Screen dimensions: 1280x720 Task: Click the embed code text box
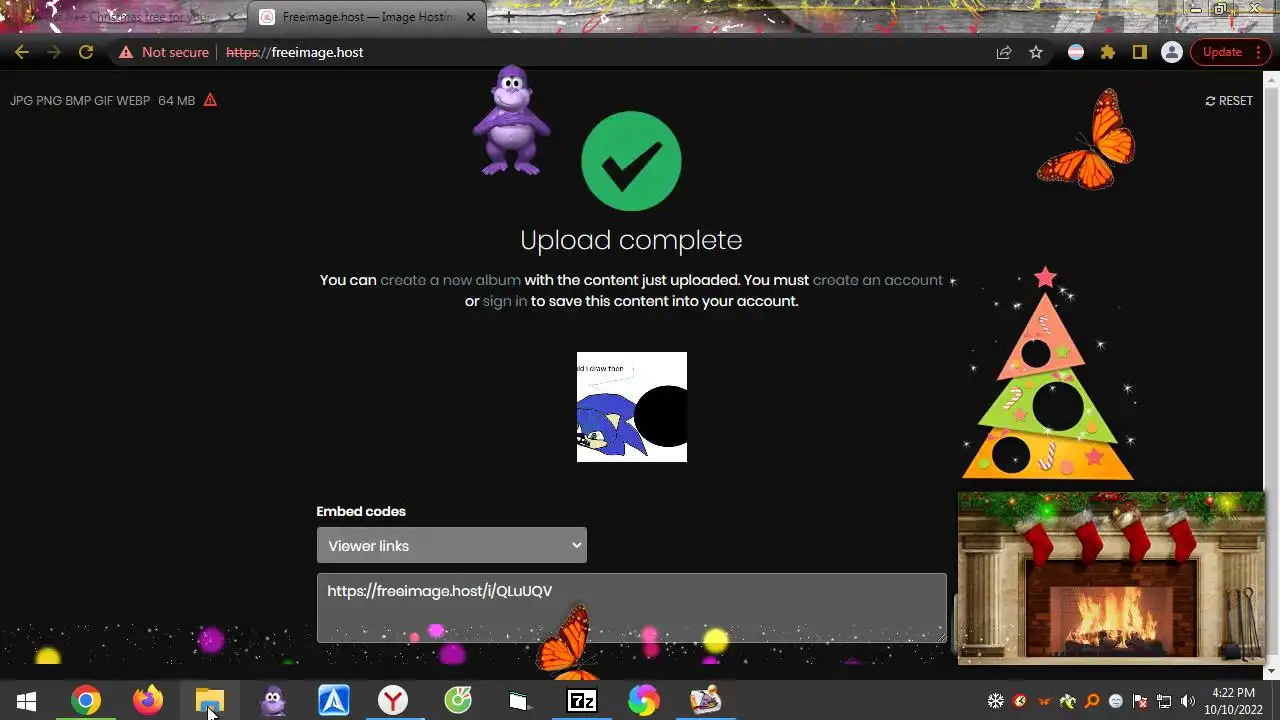[632, 608]
